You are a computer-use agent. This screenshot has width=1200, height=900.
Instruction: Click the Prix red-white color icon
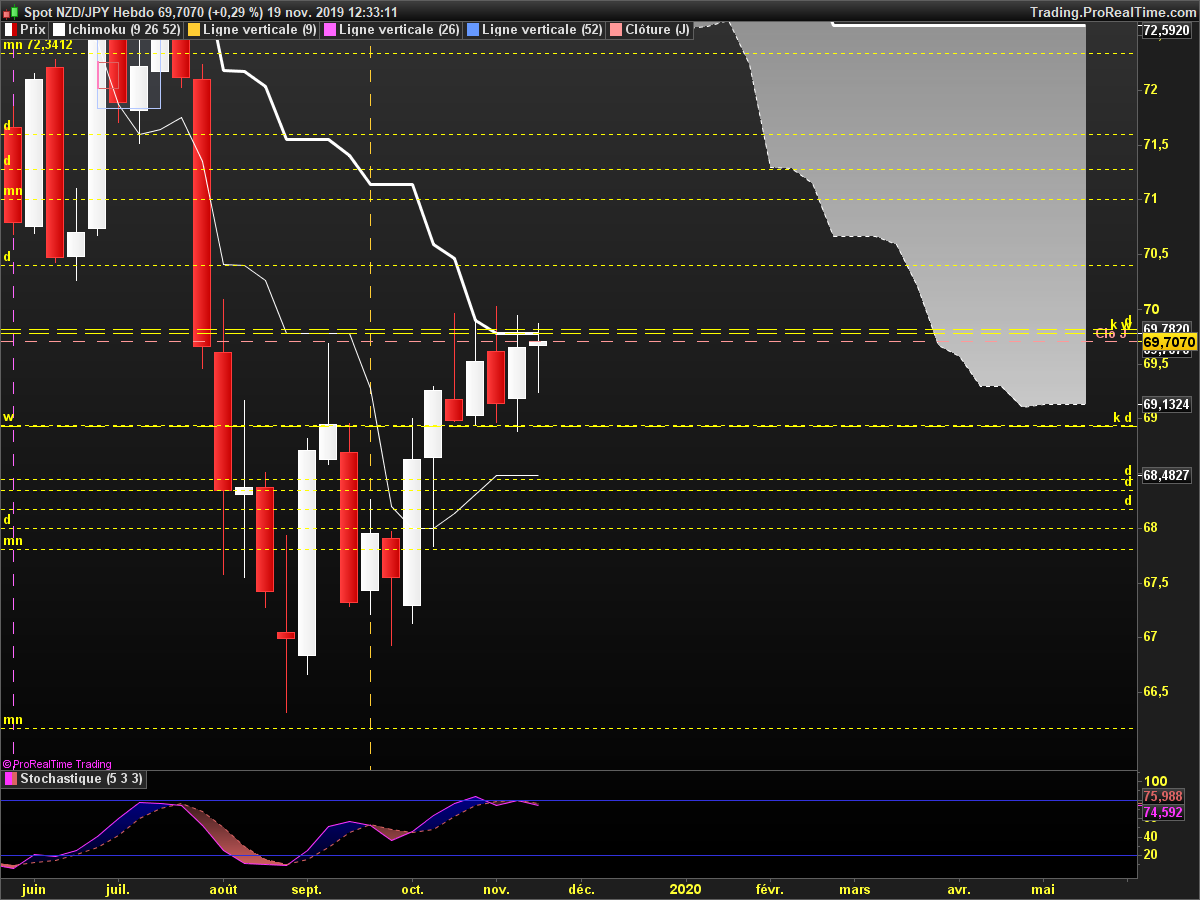(9, 29)
